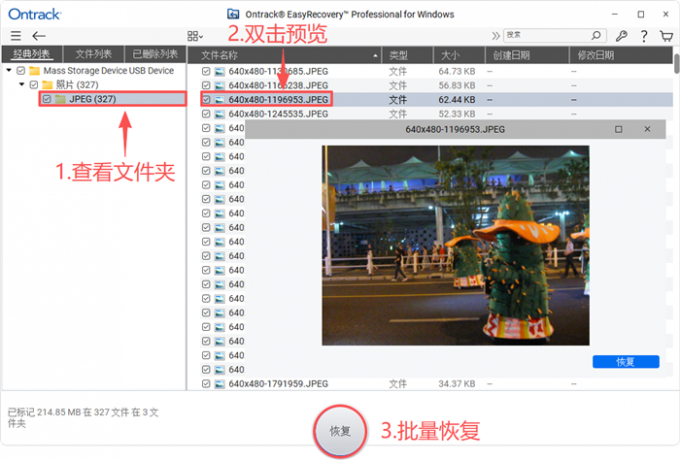Click the preview photo of cactus costumes
The image size is (680, 461).
pyautogui.click(x=455, y=245)
